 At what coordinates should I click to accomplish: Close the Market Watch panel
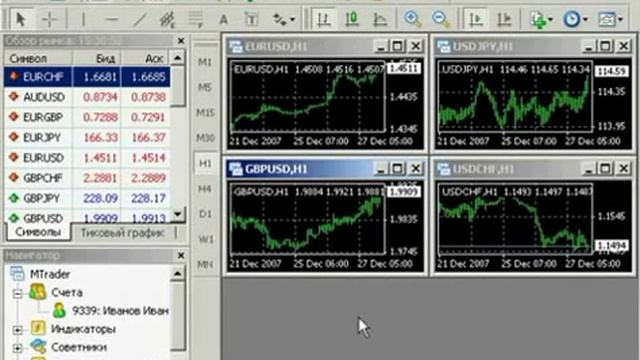pos(181,41)
